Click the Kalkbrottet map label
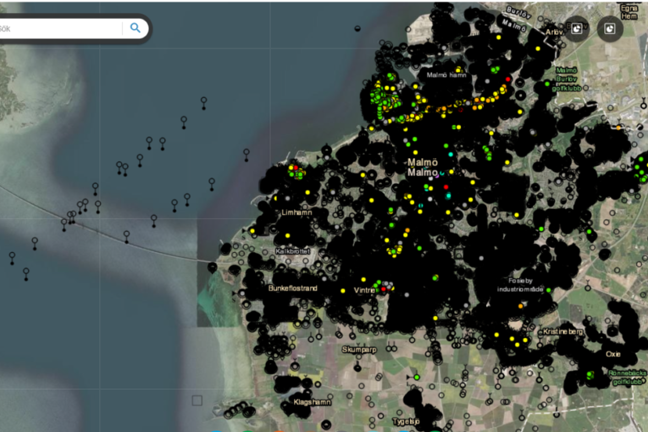This screenshot has height=432, width=648. (x=292, y=251)
